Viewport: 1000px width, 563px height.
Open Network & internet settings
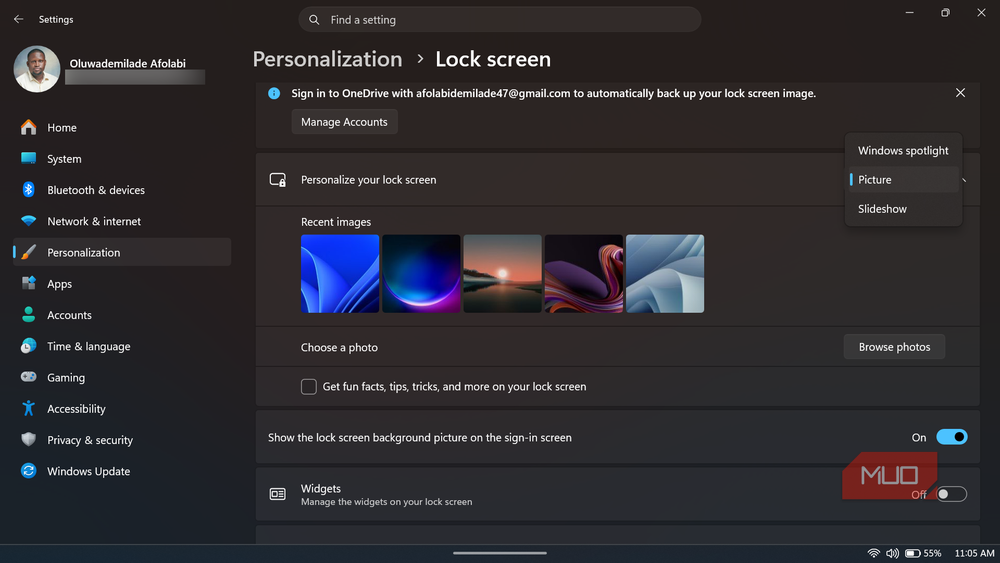tap(122, 221)
